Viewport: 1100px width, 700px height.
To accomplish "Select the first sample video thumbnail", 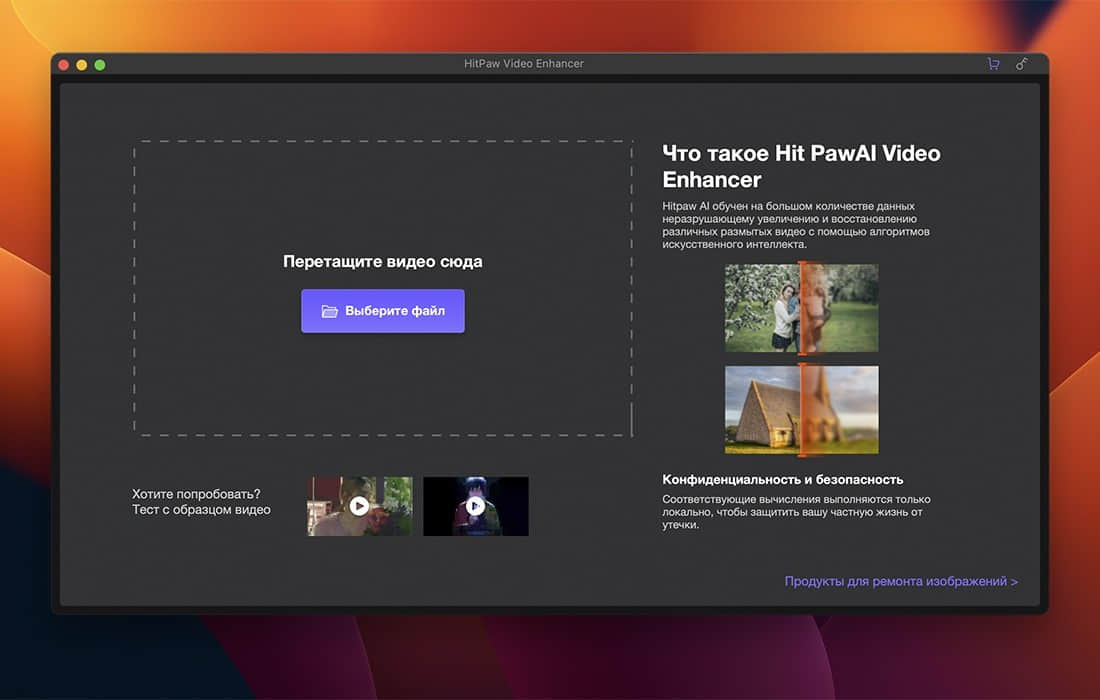I will pyautogui.click(x=359, y=505).
